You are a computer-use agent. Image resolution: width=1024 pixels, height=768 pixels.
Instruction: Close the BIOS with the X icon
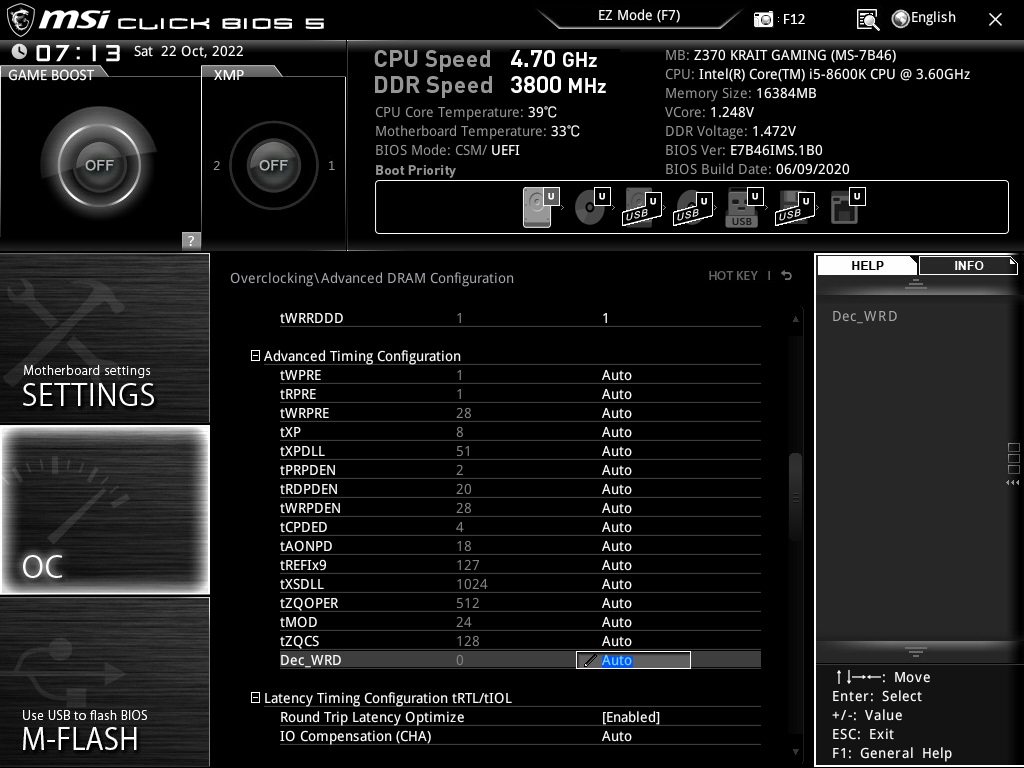(x=995, y=20)
